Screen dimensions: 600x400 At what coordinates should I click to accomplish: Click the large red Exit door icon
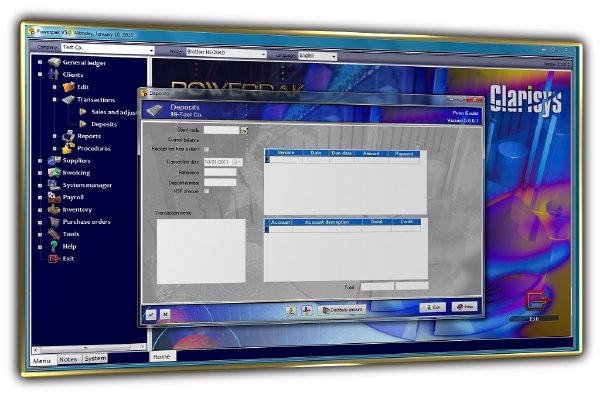pos(538,300)
